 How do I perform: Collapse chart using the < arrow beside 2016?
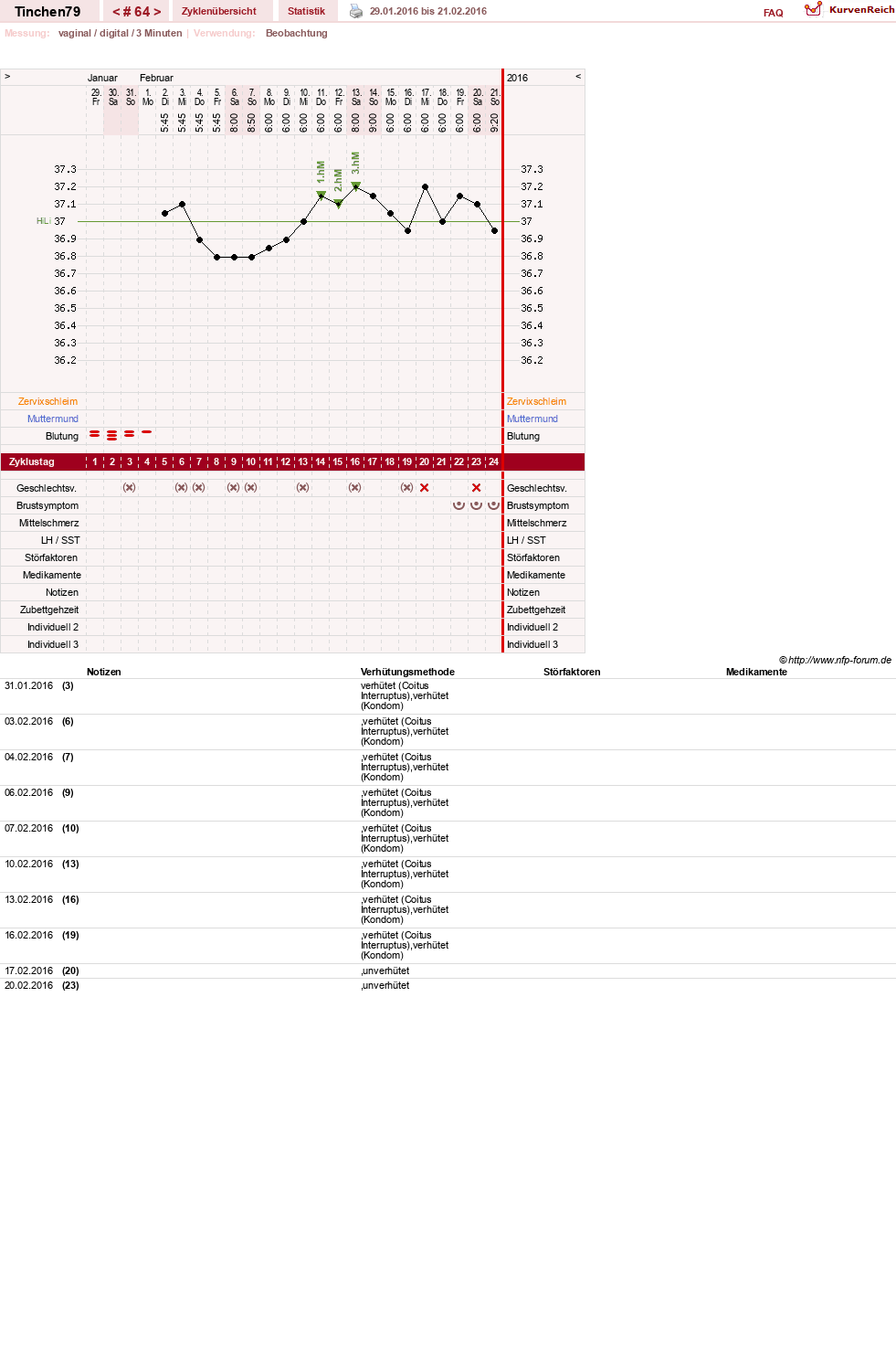click(578, 77)
